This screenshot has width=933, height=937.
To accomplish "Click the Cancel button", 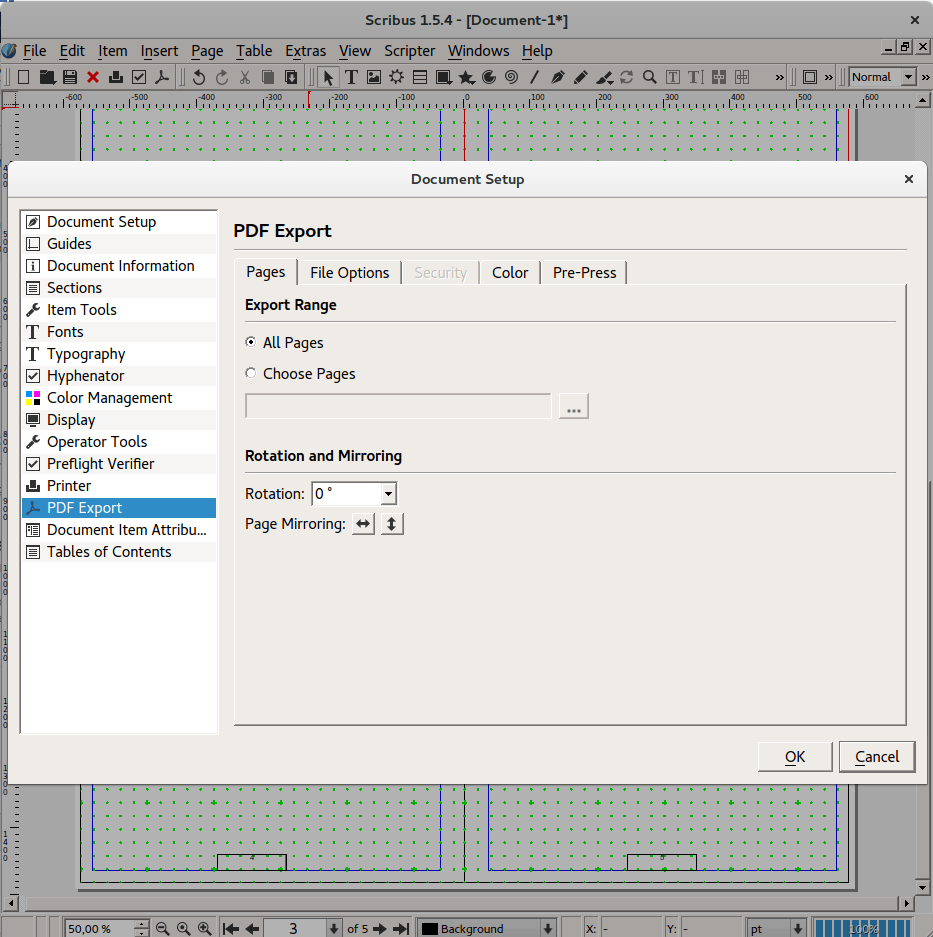I will [x=877, y=757].
